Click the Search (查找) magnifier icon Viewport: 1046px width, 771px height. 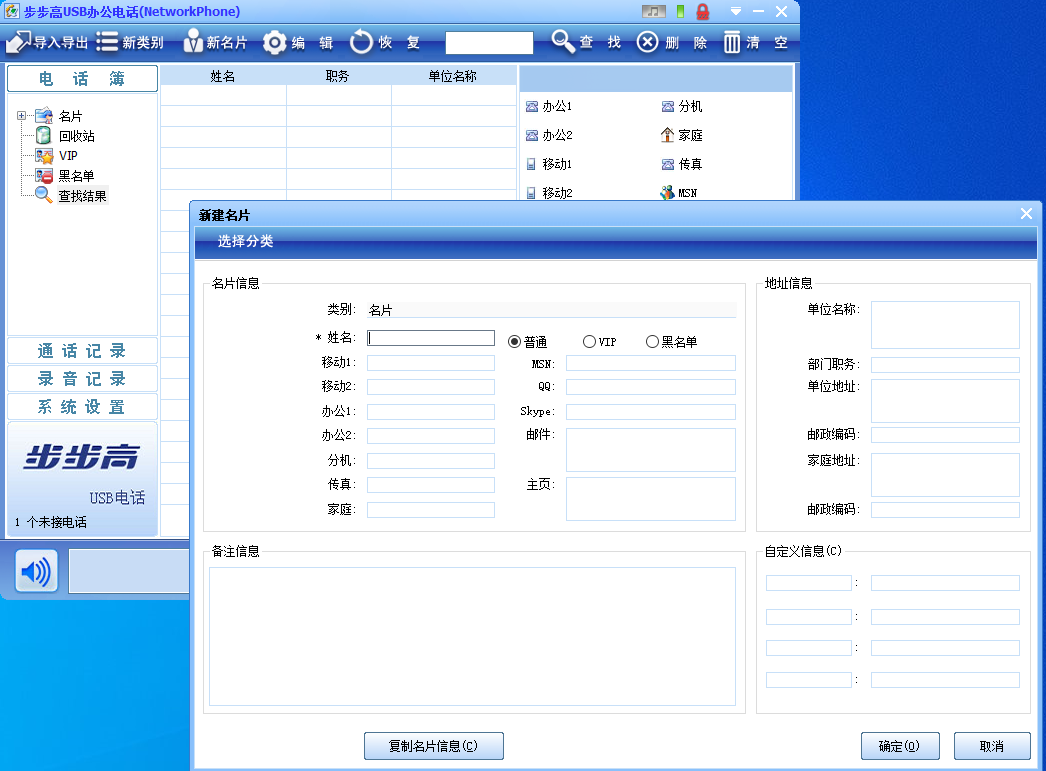pyautogui.click(x=563, y=42)
